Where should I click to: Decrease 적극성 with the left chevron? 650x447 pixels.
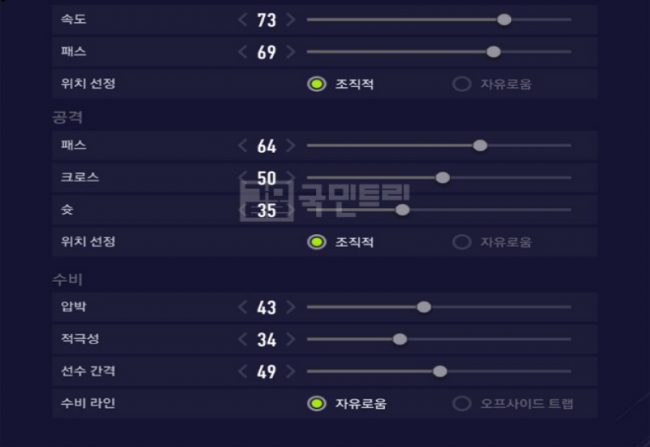click(243, 339)
